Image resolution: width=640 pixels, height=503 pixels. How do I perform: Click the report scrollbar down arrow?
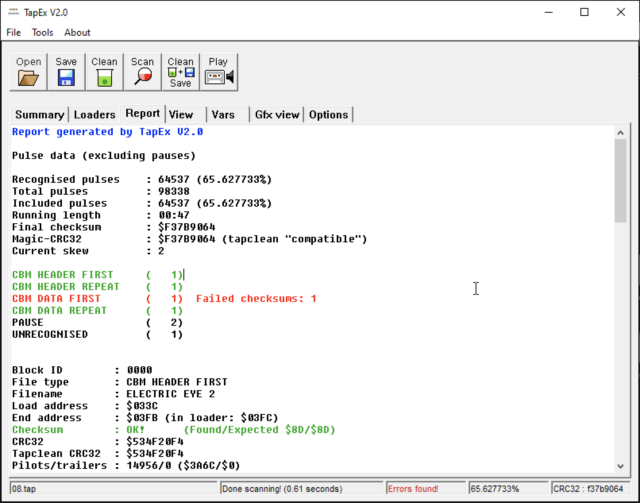[621, 467]
